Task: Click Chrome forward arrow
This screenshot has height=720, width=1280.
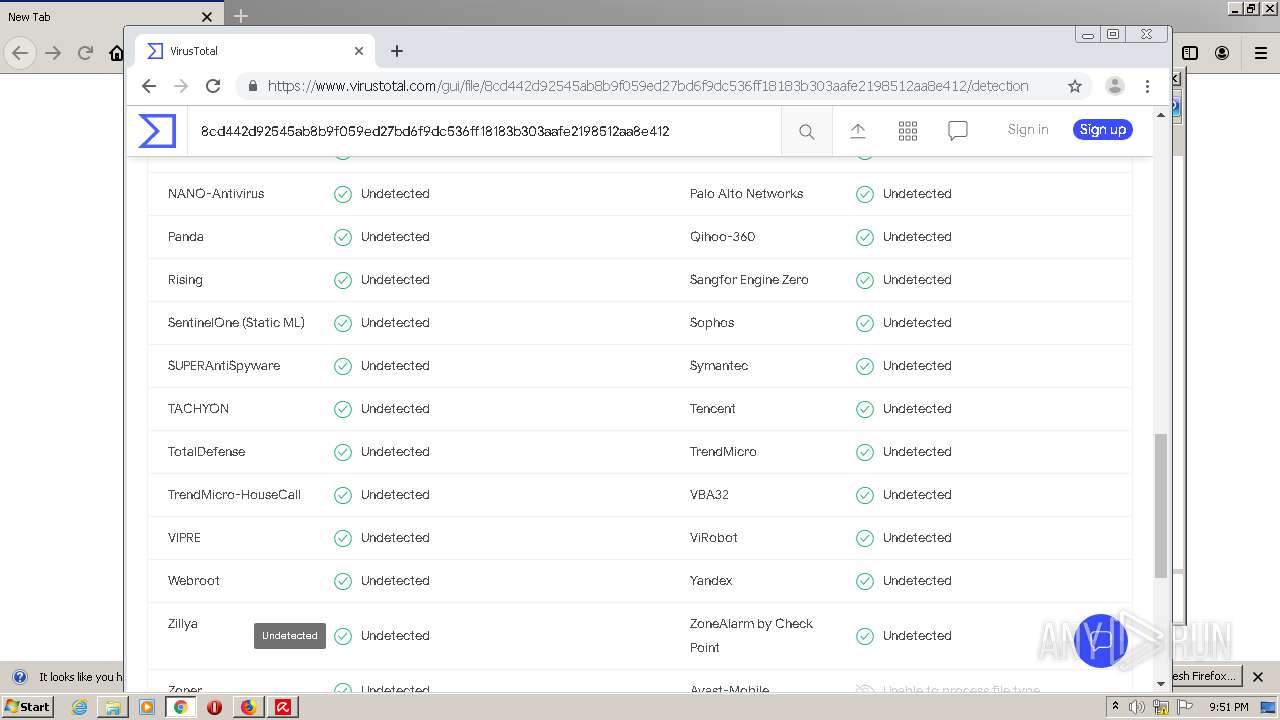Action: 181,86
